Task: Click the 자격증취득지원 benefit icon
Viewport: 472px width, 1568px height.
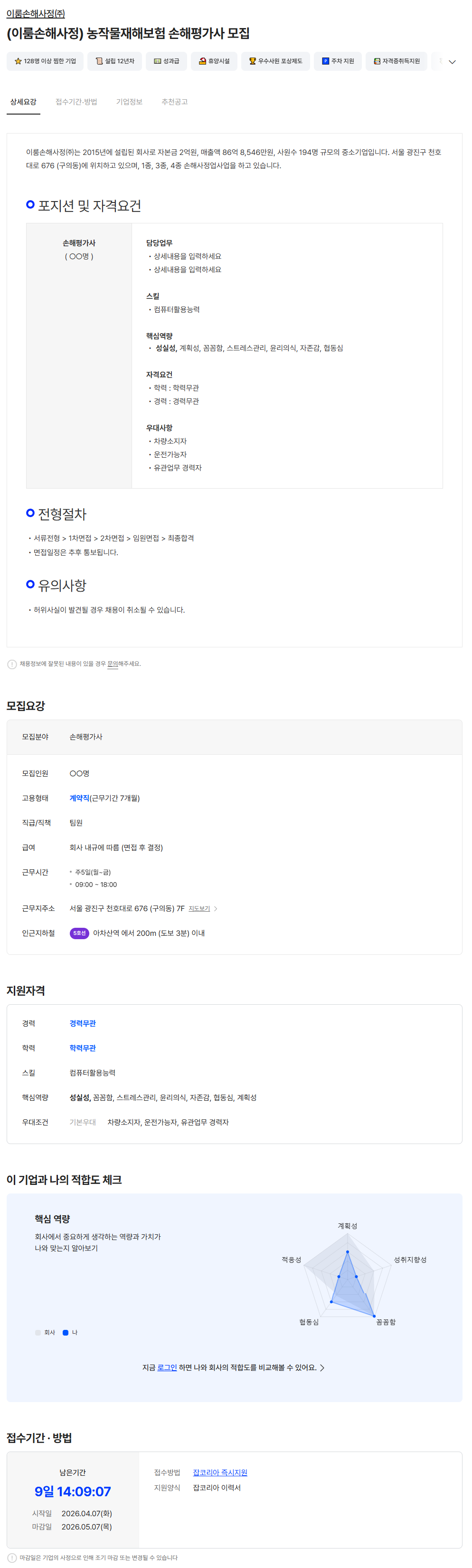Action: [x=377, y=61]
